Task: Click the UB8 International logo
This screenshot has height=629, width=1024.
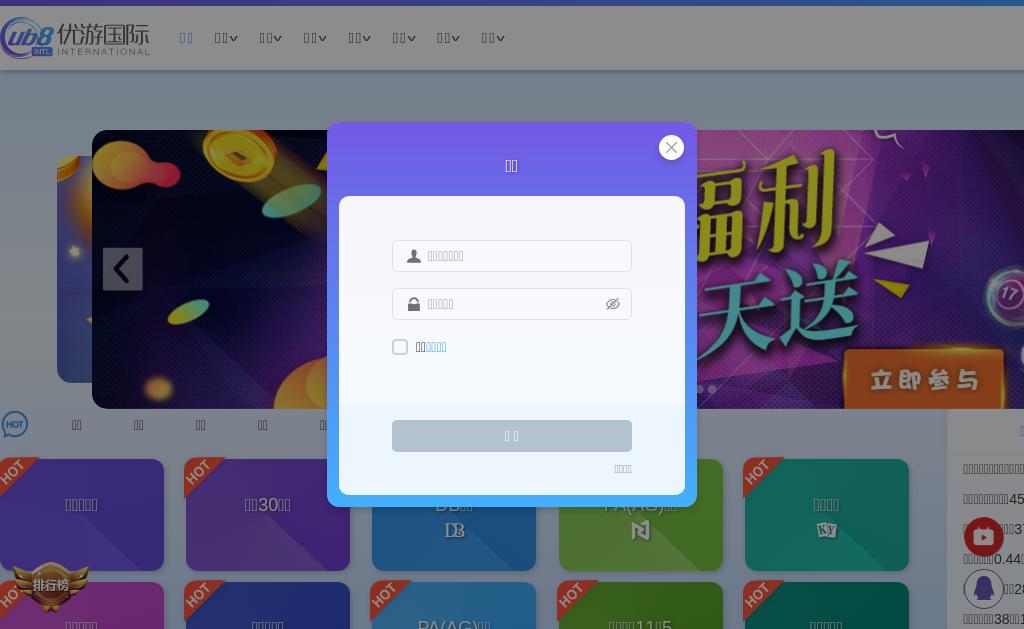Action: (x=75, y=39)
